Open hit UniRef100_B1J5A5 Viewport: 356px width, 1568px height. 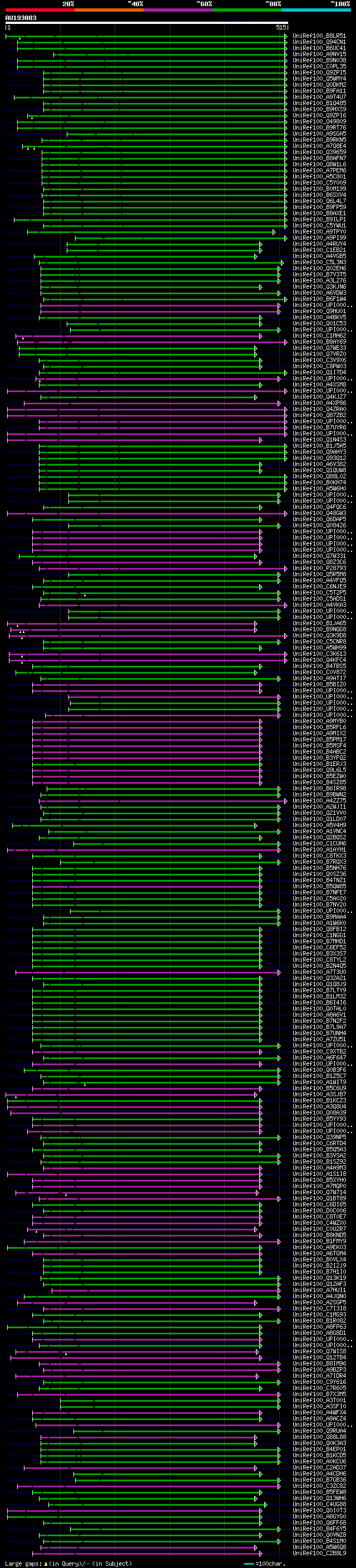coord(319,446)
